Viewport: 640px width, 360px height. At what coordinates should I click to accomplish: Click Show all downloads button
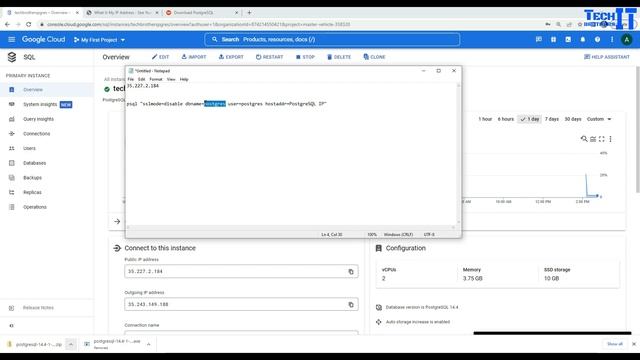(x=615, y=344)
